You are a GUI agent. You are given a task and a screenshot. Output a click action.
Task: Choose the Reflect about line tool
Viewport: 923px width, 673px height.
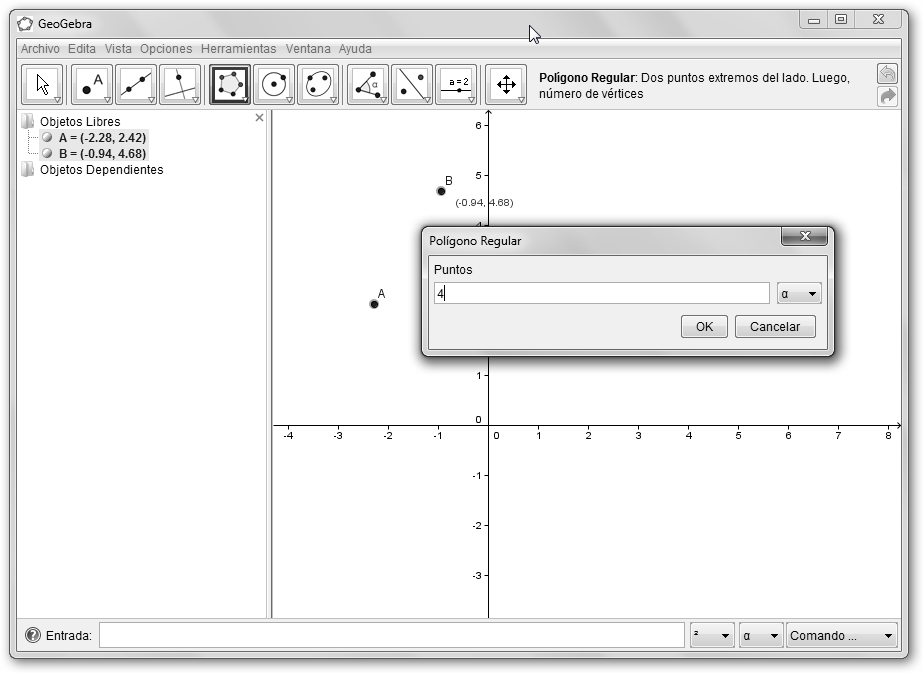412,85
